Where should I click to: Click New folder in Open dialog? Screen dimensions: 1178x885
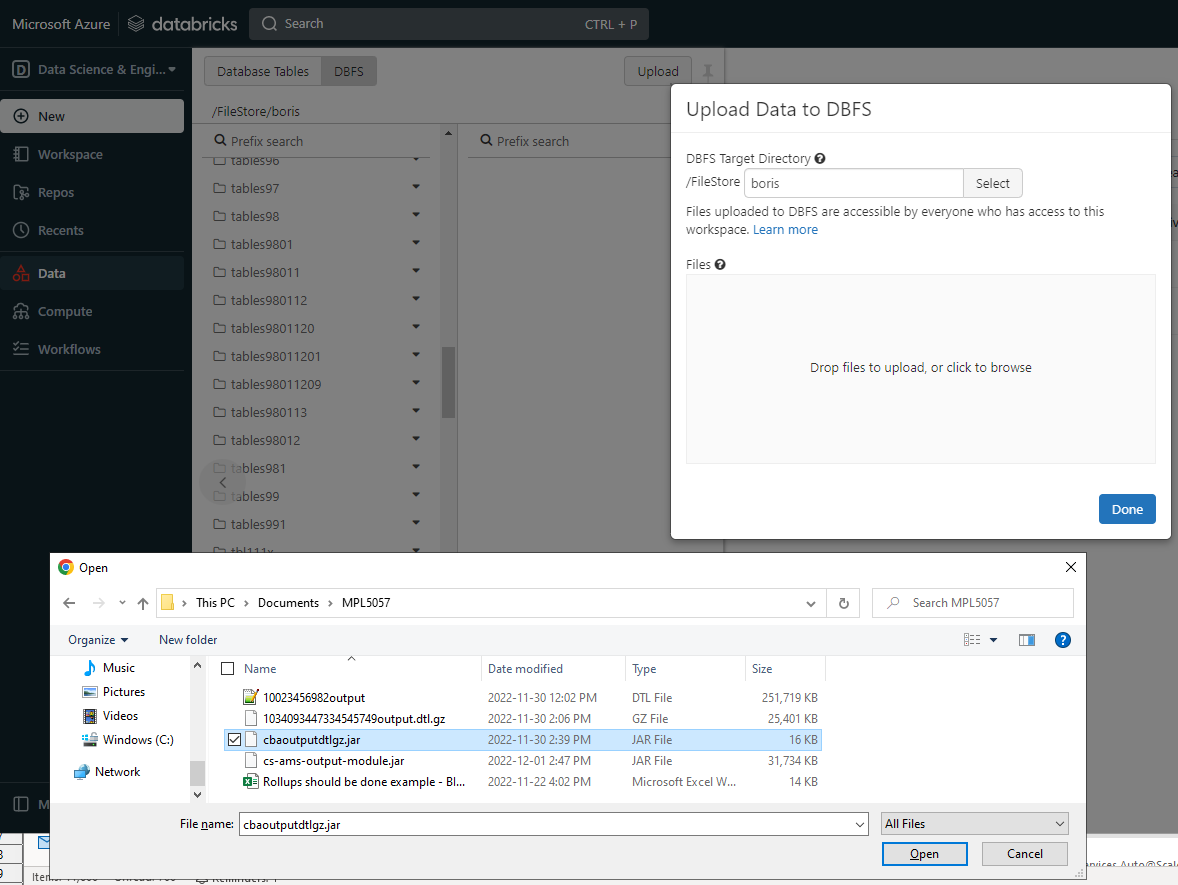point(188,640)
